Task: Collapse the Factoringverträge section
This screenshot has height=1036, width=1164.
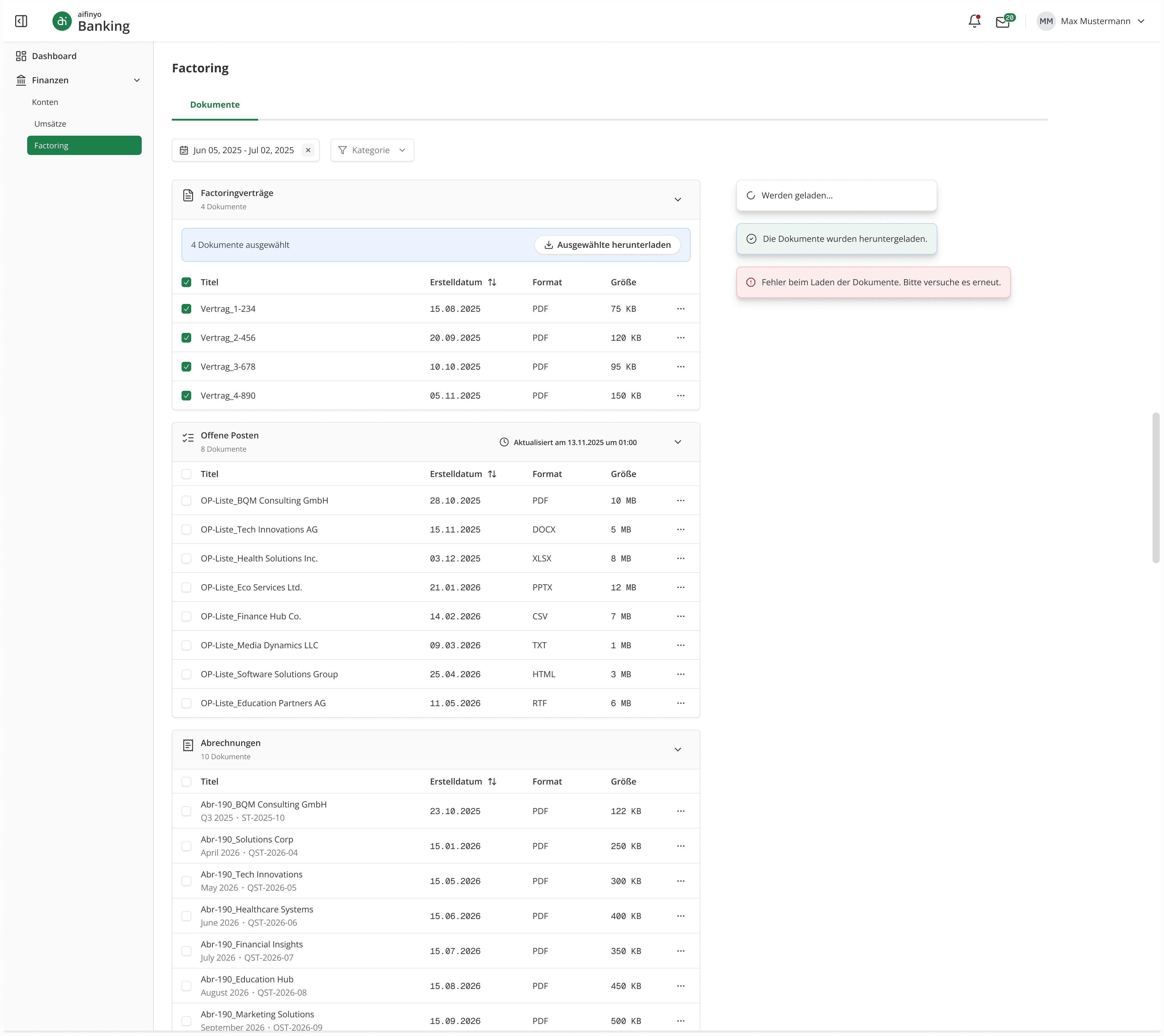Action: click(x=678, y=199)
